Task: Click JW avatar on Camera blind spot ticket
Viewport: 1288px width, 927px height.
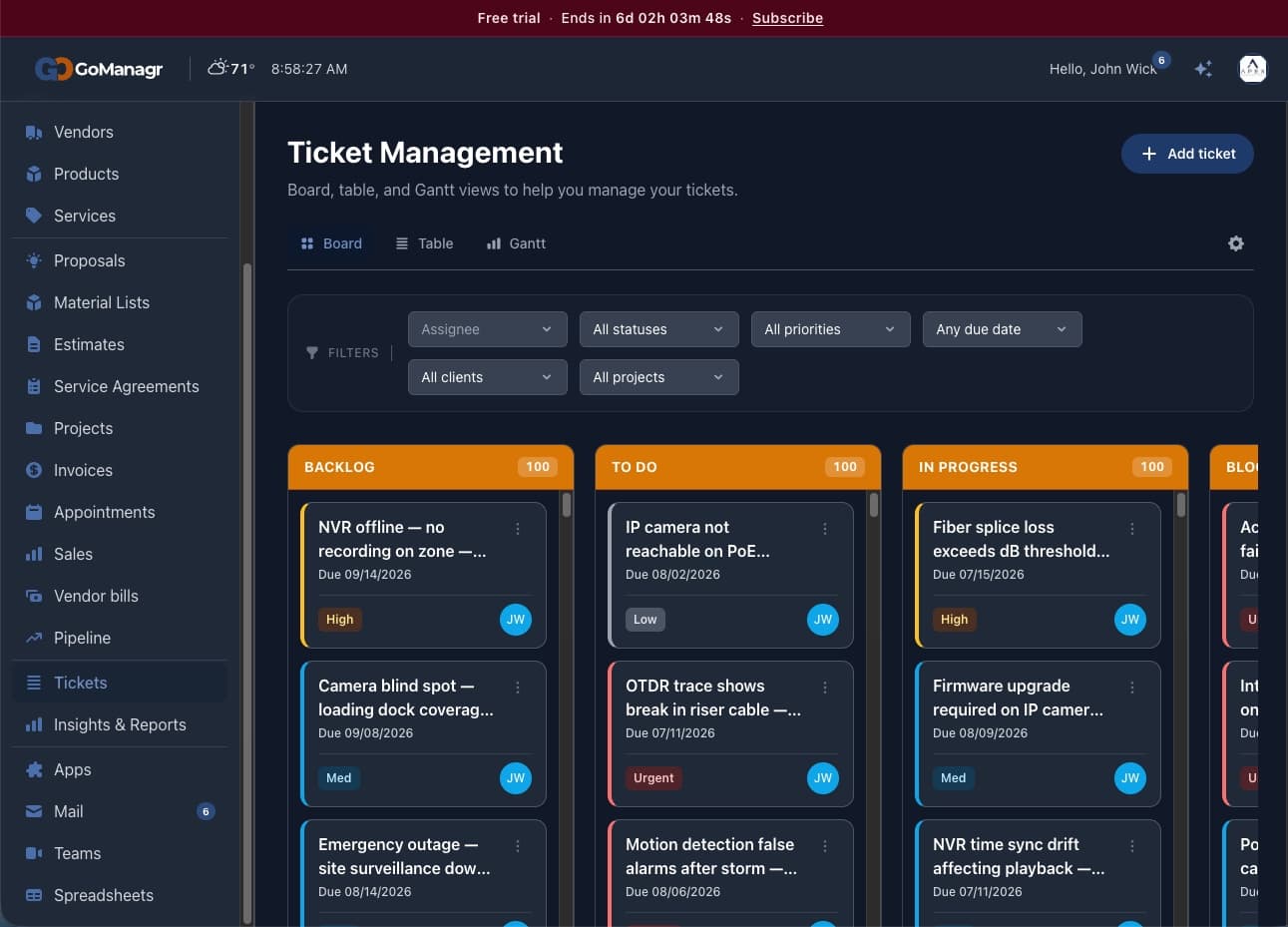Action: [x=516, y=778]
